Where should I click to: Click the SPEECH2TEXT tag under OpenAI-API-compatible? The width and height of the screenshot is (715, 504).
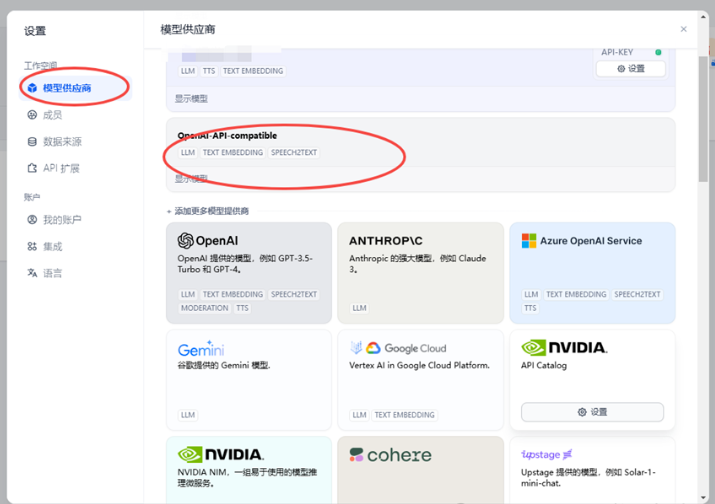294,153
